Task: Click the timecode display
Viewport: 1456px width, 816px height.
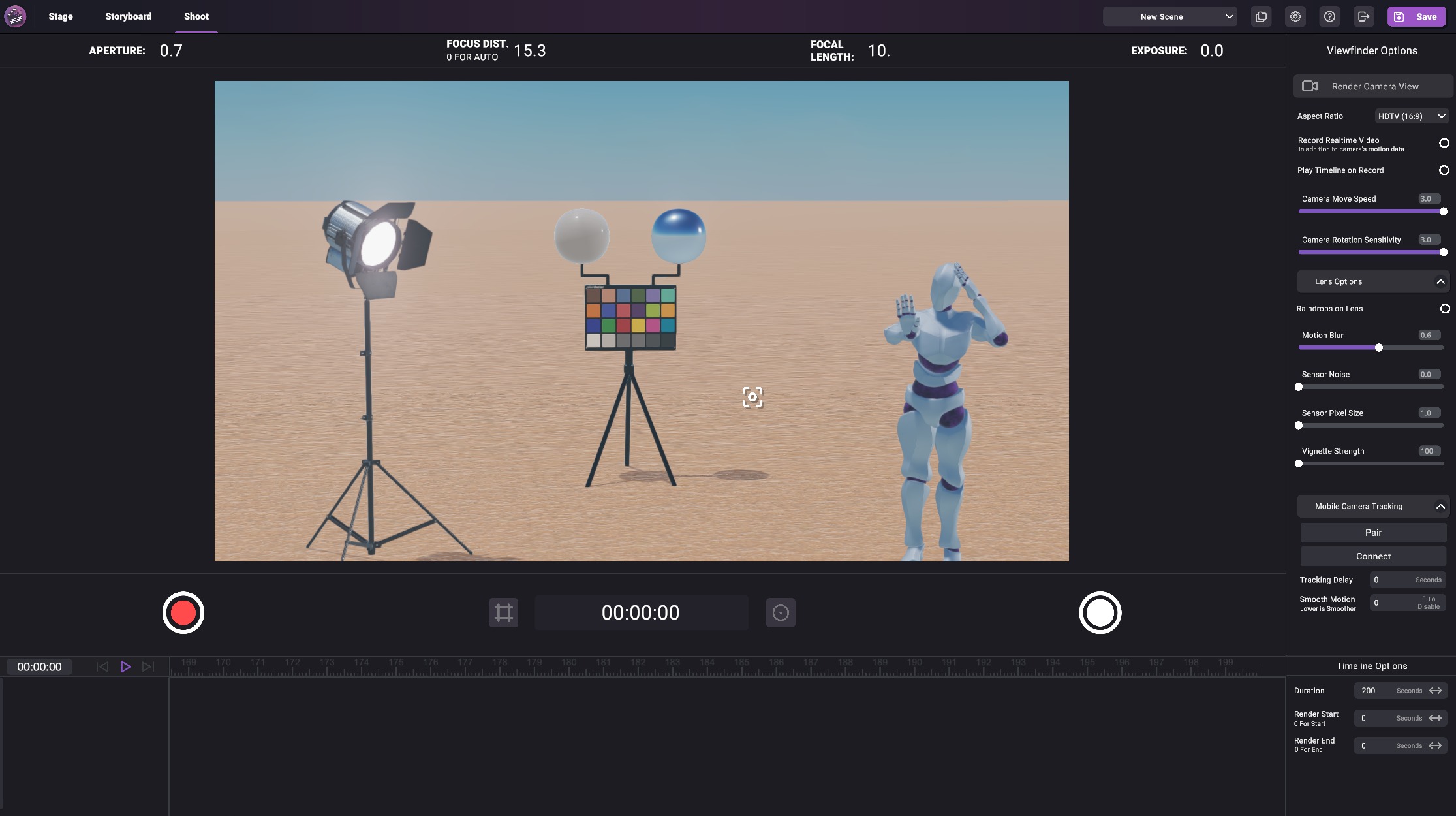Action: pyautogui.click(x=641, y=612)
